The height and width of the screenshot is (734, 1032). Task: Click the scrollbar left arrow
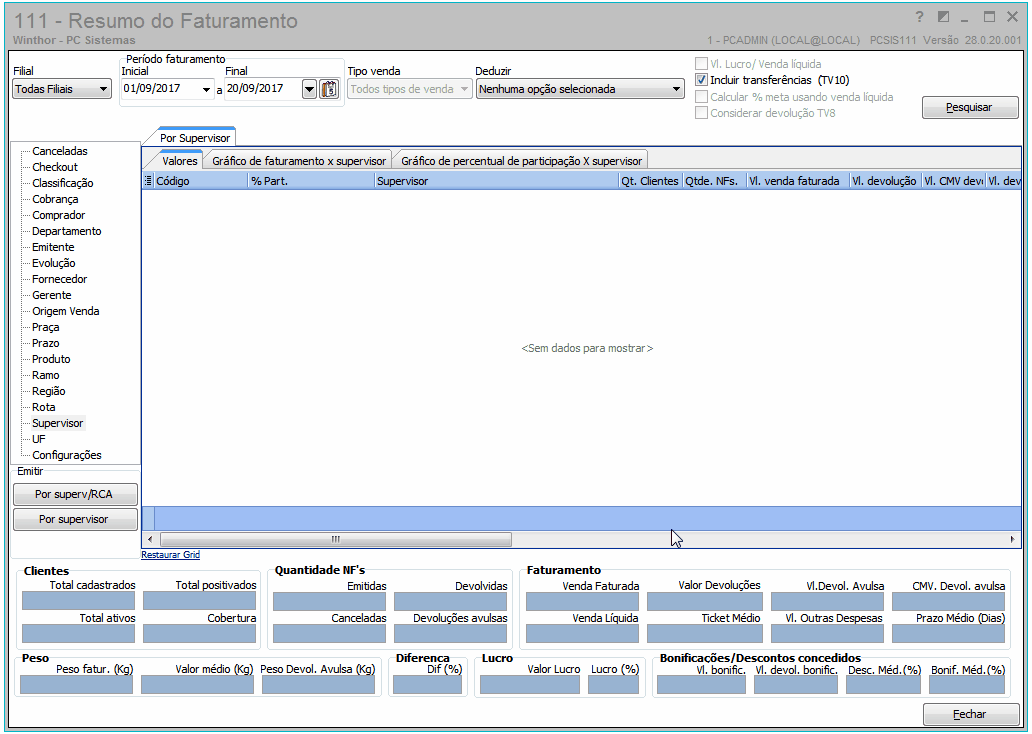click(x=150, y=539)
